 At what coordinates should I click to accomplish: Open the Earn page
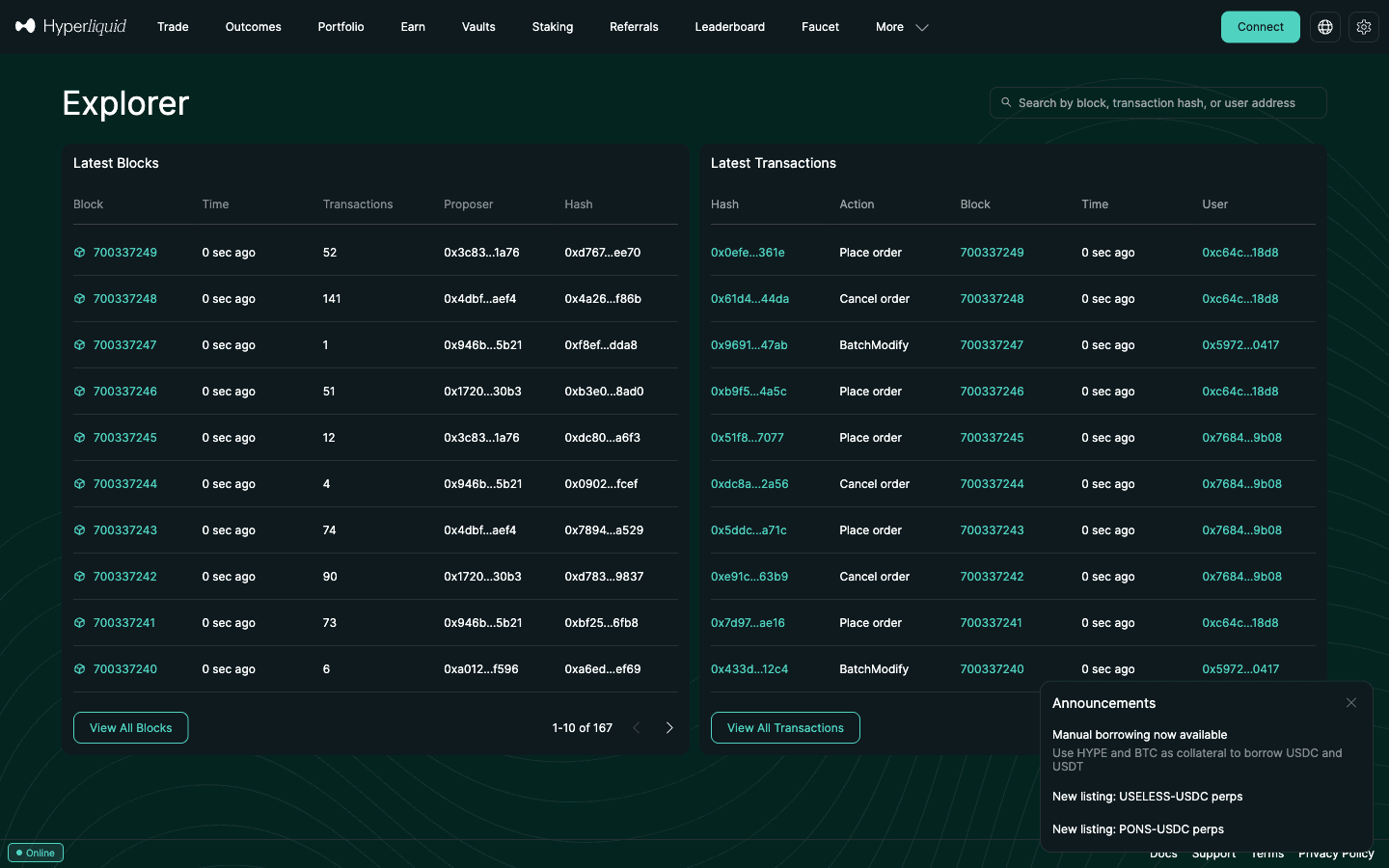click(413, 27)
